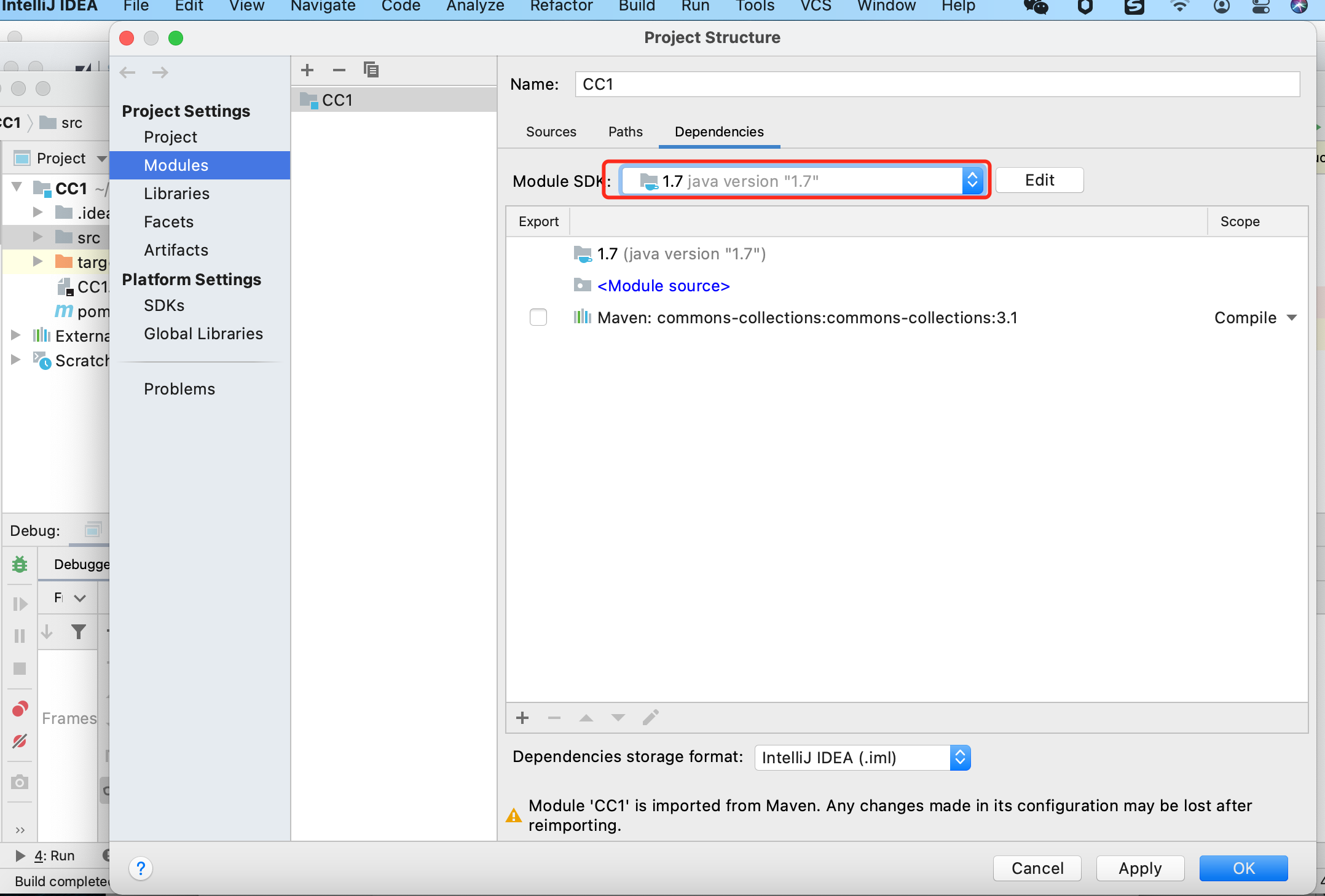
Task: Add a new module with plus icon
Action: pyautogui.click(x=307, y=70)
